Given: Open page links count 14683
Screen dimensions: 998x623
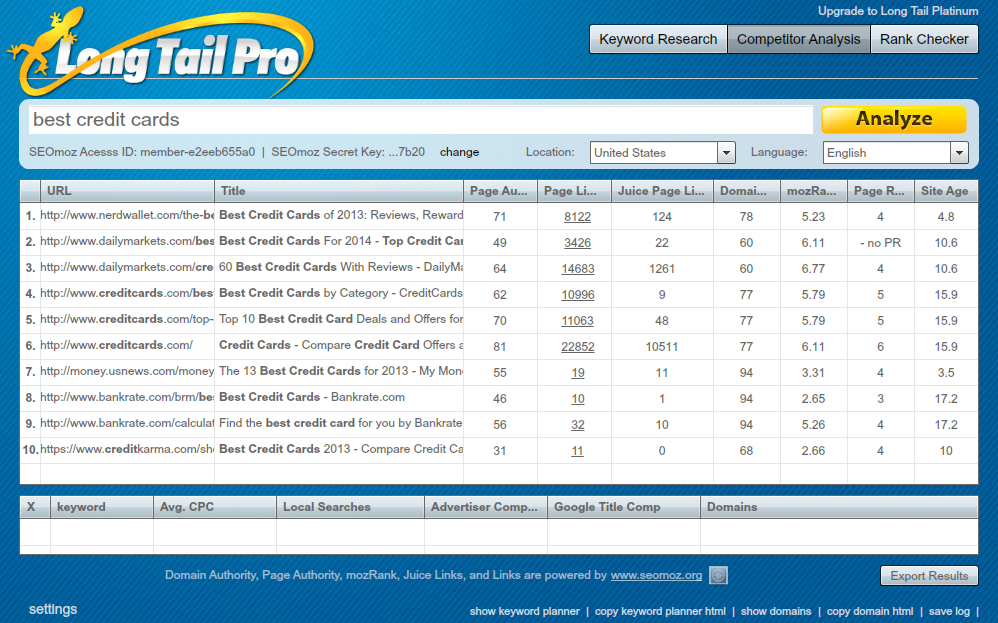Looking at the screenshot, I should [577, 269].
